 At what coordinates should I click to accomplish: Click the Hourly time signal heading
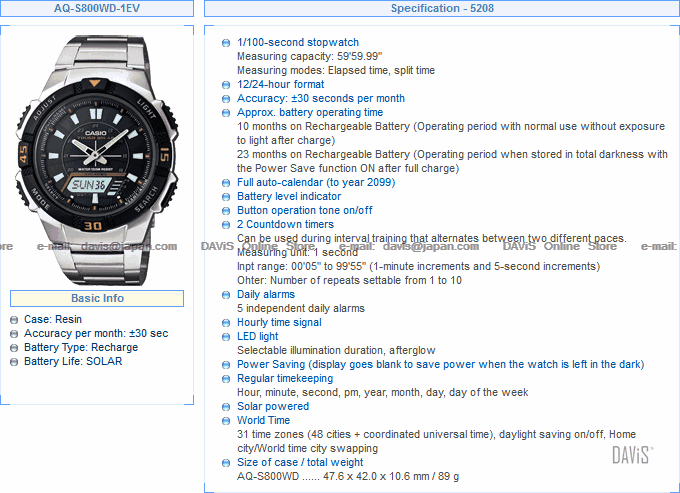[x=279, y=323]
